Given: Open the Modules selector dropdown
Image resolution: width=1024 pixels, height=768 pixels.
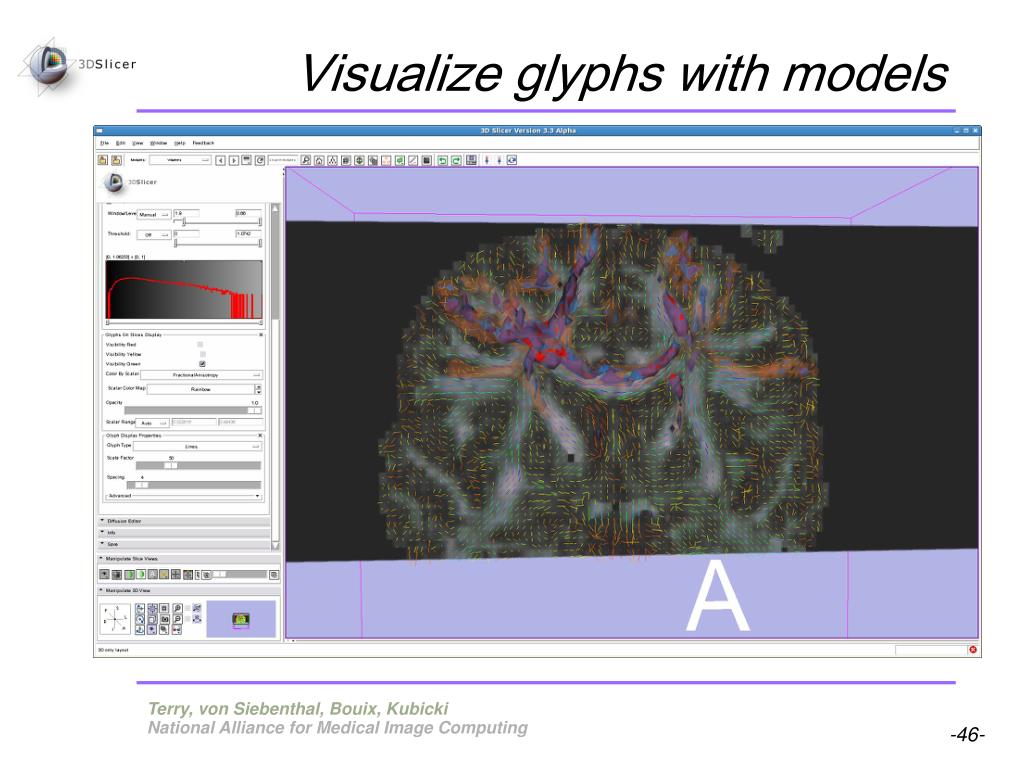Looking at the screenshot, I should 180,160.
